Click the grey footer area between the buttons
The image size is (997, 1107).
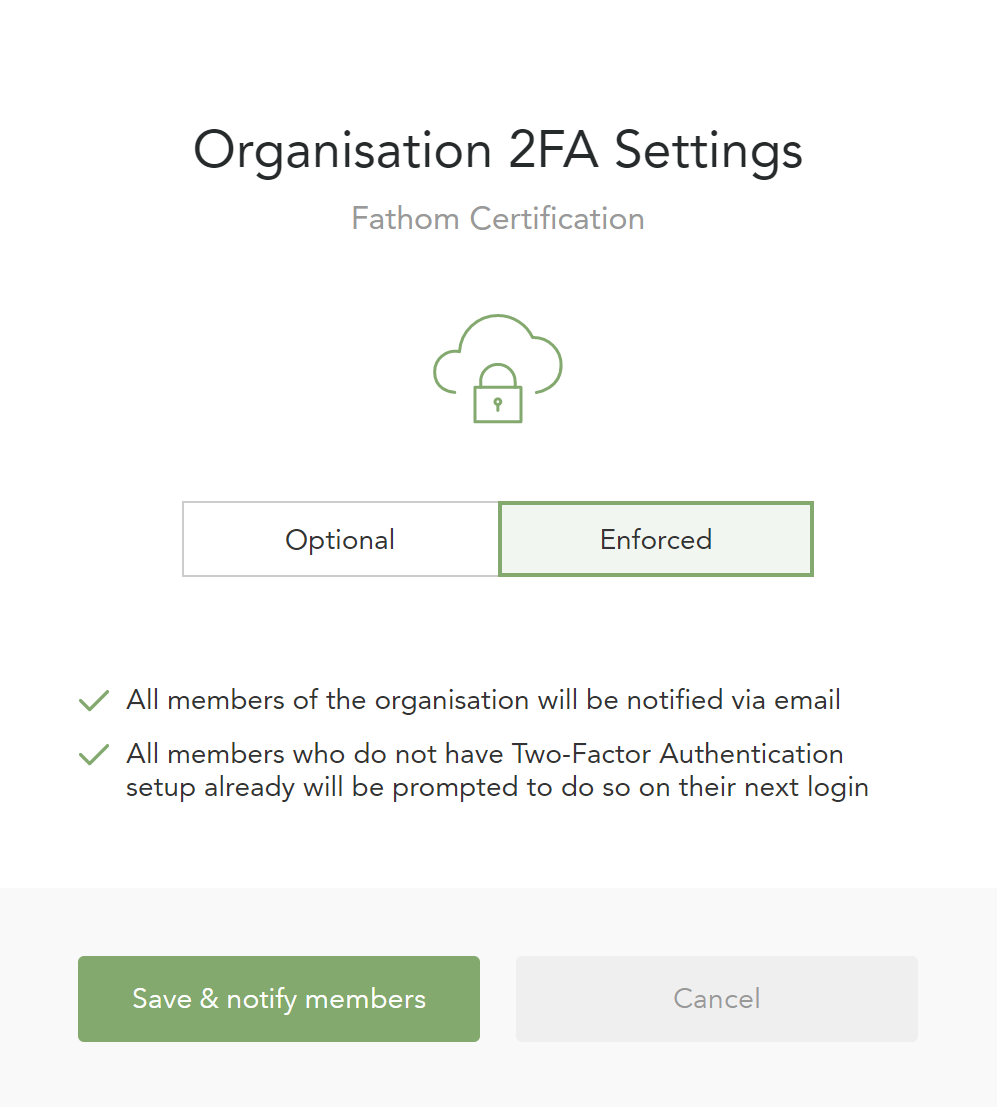tap(498, 999)
